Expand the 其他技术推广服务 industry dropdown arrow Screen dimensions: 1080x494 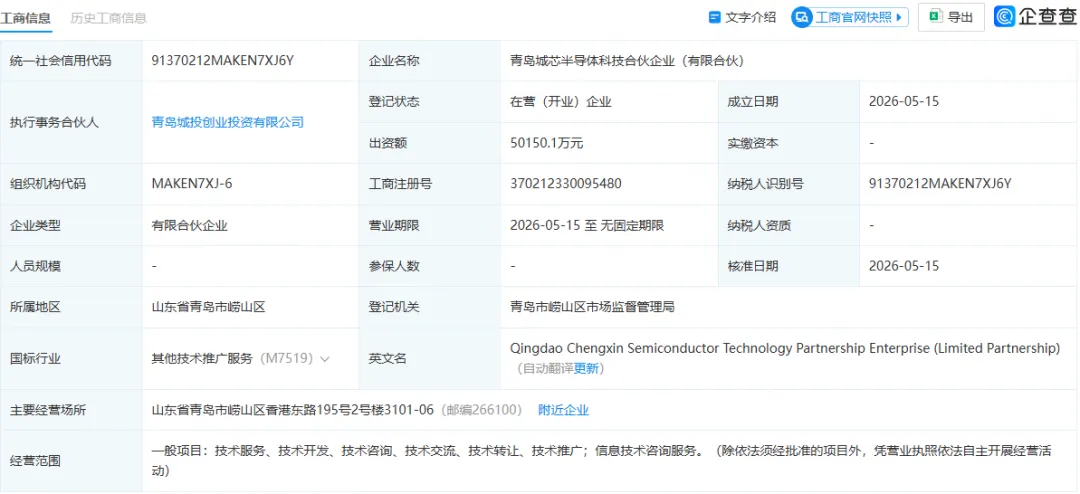[325, 359]
